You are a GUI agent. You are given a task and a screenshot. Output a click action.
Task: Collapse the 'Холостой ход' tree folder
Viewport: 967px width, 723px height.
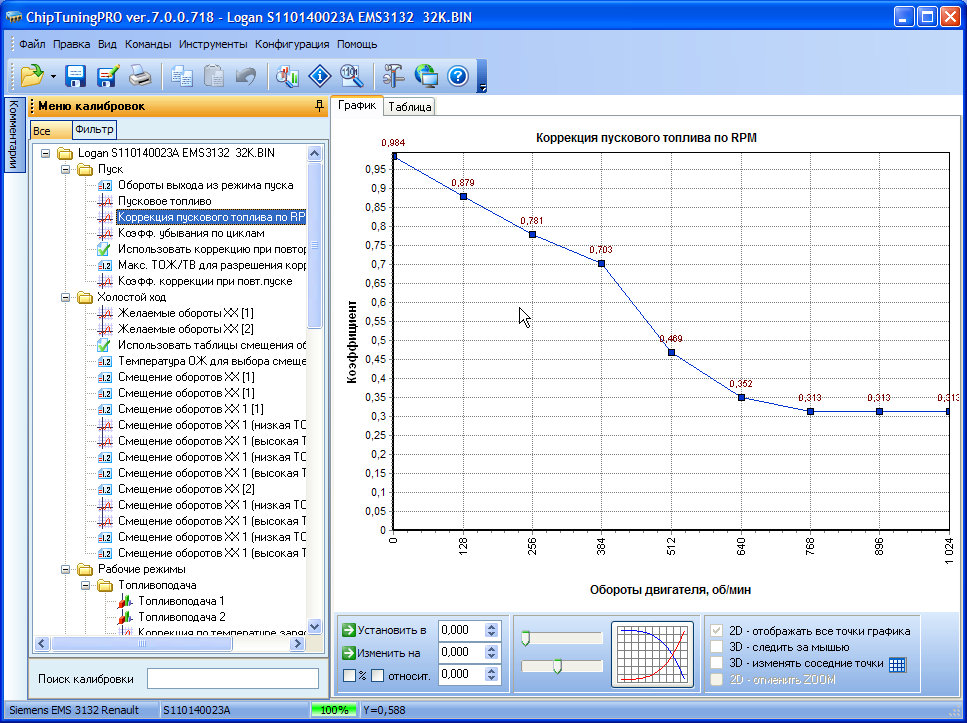(x=66, y=297)
